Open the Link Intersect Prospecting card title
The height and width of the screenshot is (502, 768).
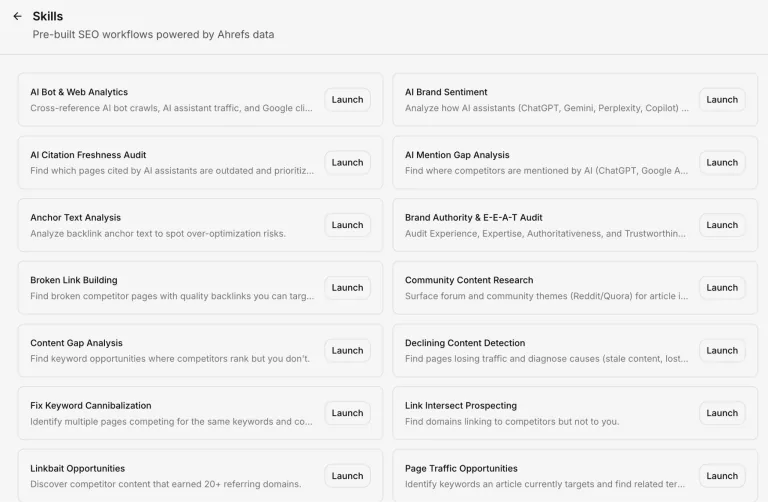tap(461, 406)
